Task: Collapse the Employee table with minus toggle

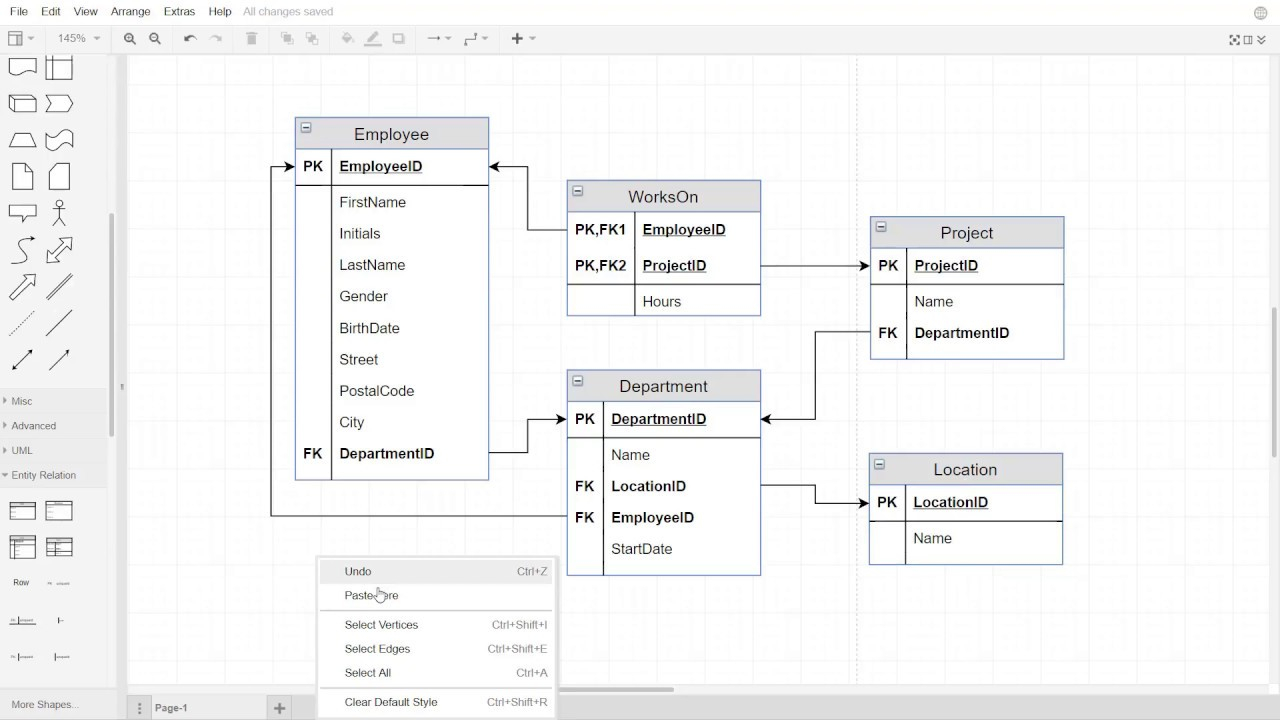Action: point(306,128)
